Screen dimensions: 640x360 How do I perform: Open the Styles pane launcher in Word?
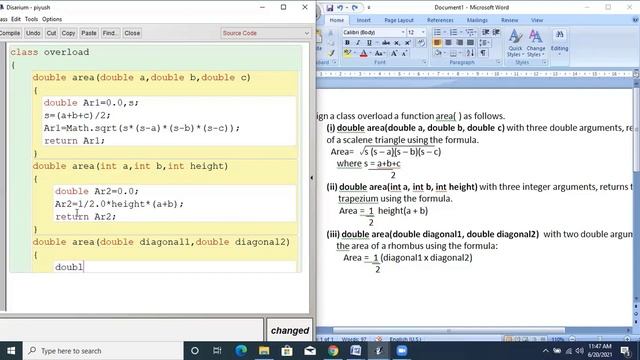point(544,62)
